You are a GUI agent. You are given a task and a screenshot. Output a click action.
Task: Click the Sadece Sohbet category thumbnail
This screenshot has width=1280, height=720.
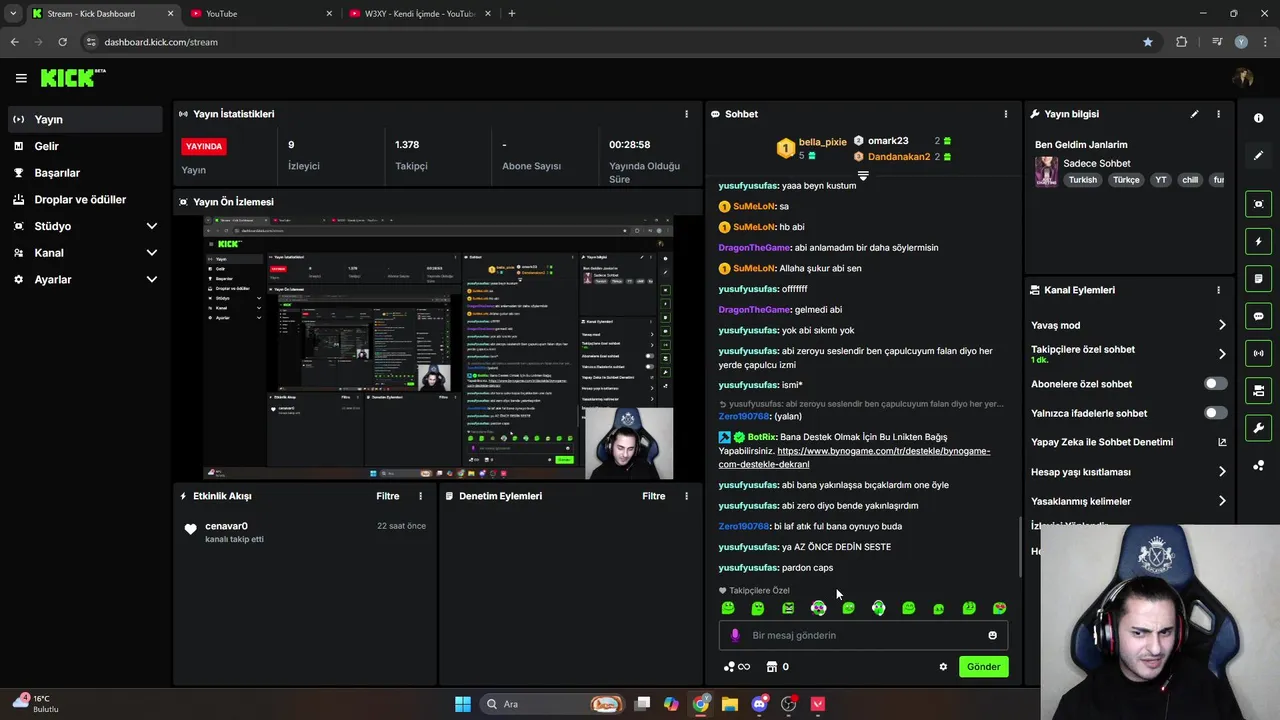point(1046,171)
